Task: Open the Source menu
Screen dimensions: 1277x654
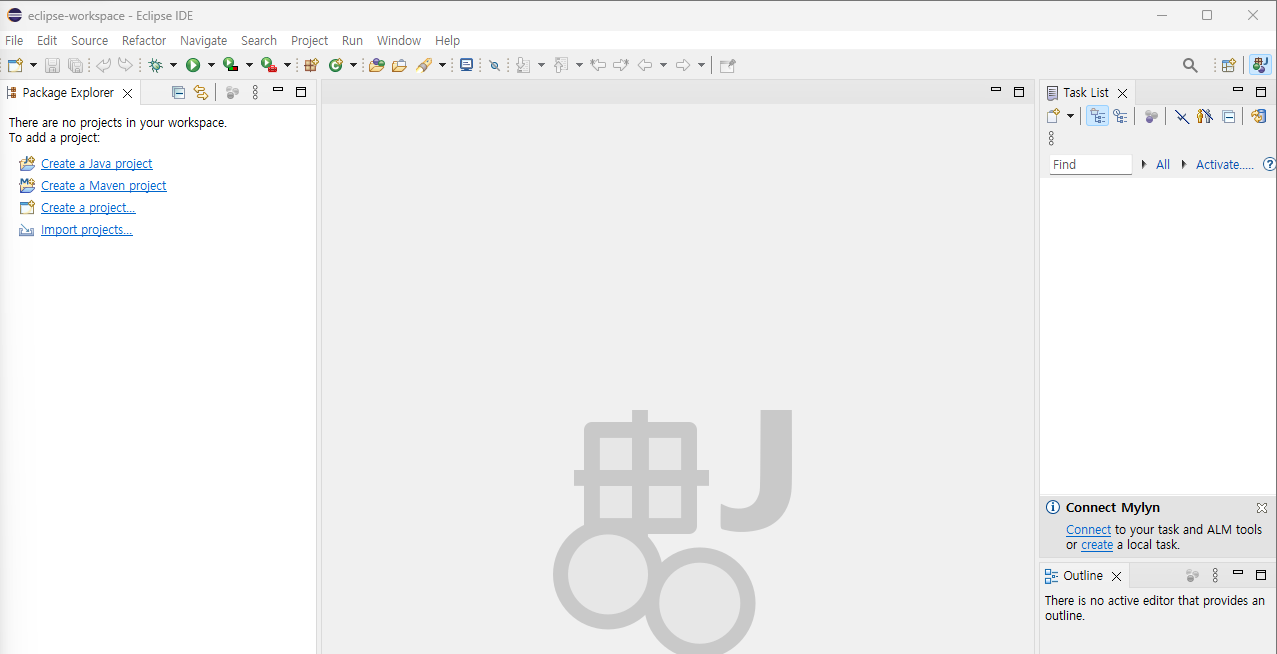Action: click(89, 40)
